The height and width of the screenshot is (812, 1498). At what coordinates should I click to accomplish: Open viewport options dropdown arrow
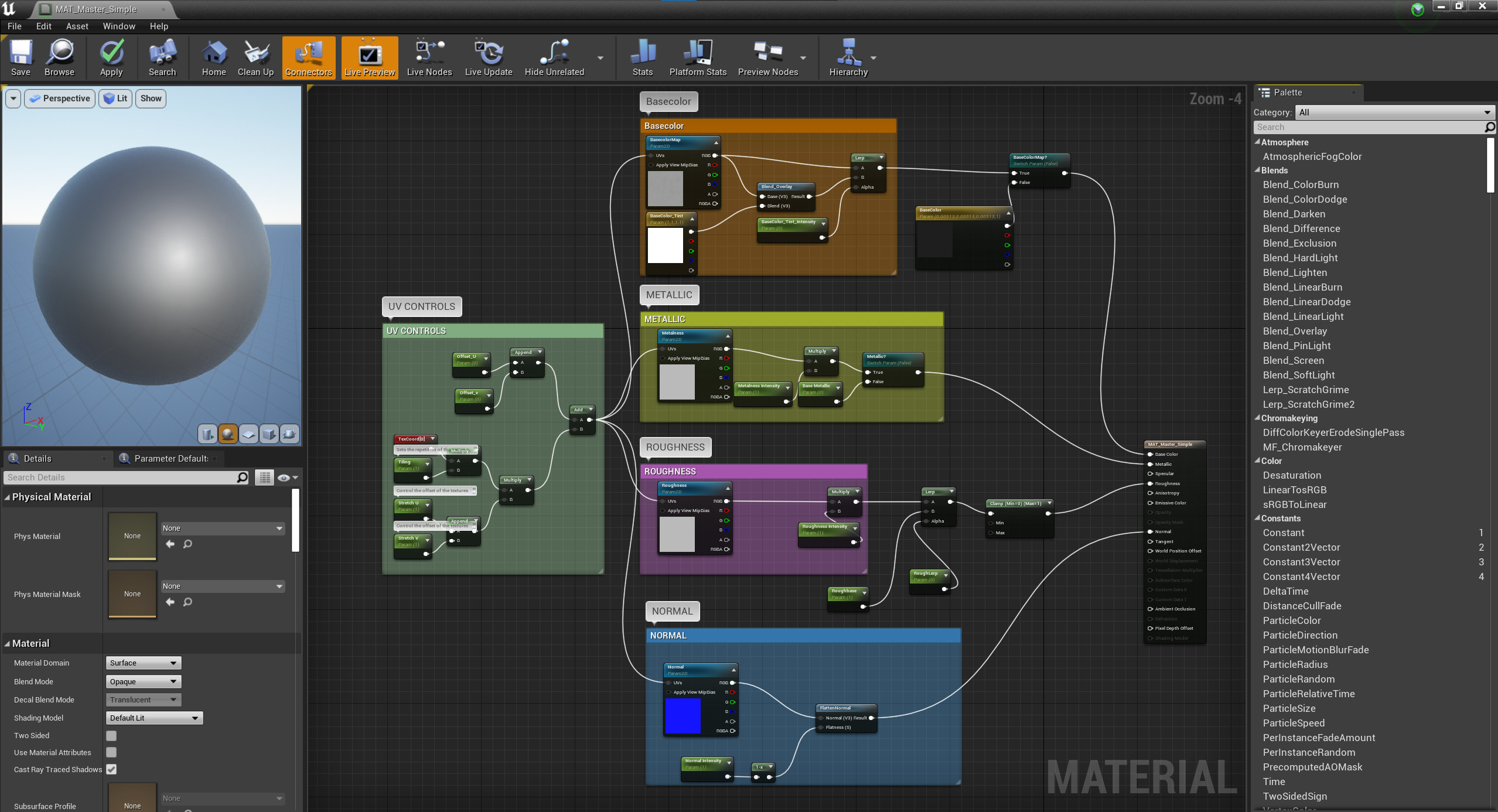[13, 98]
